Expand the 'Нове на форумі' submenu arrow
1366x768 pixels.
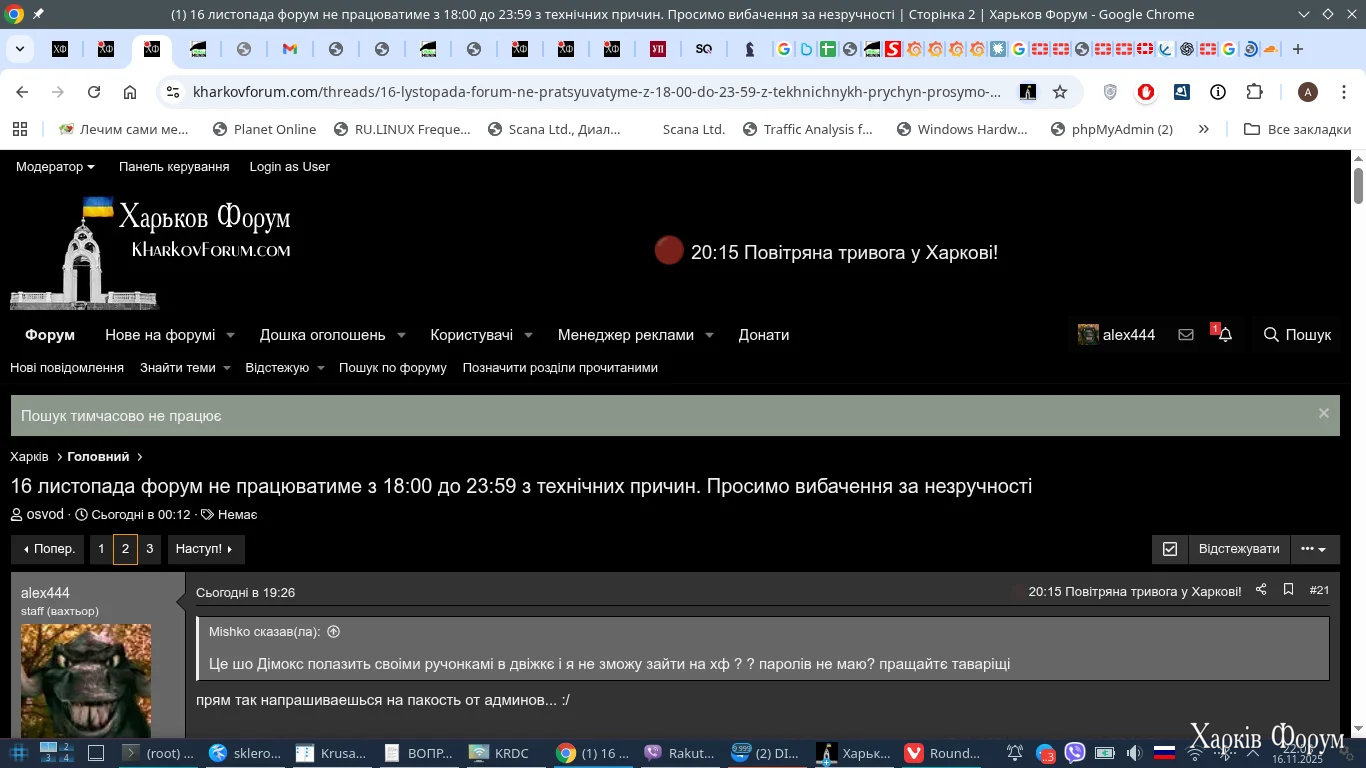pos(230,336)
